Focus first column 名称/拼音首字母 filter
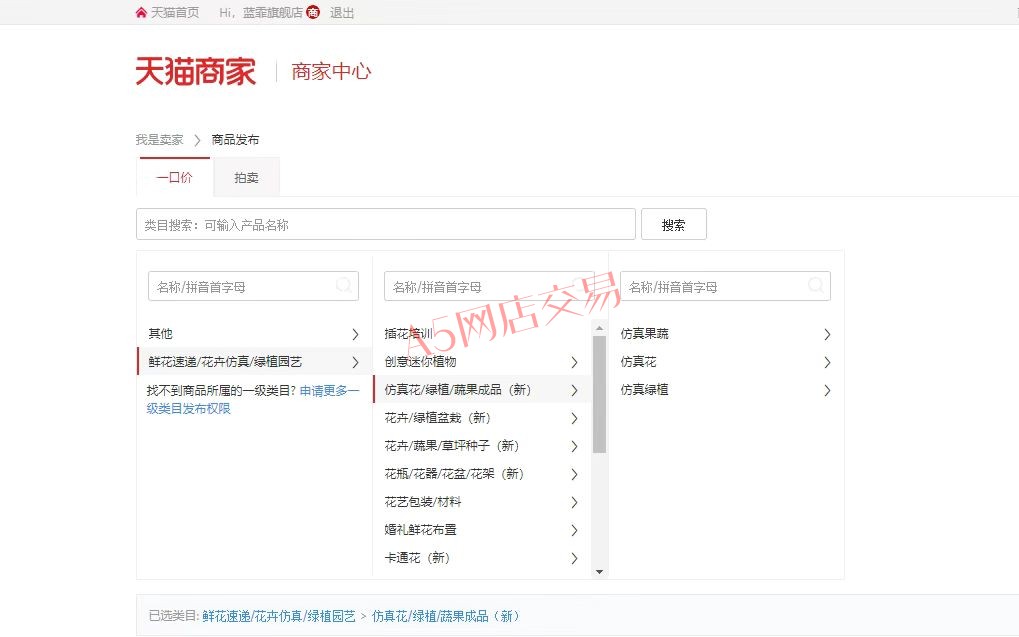1019x637 pixels. (x=253, y=286)
